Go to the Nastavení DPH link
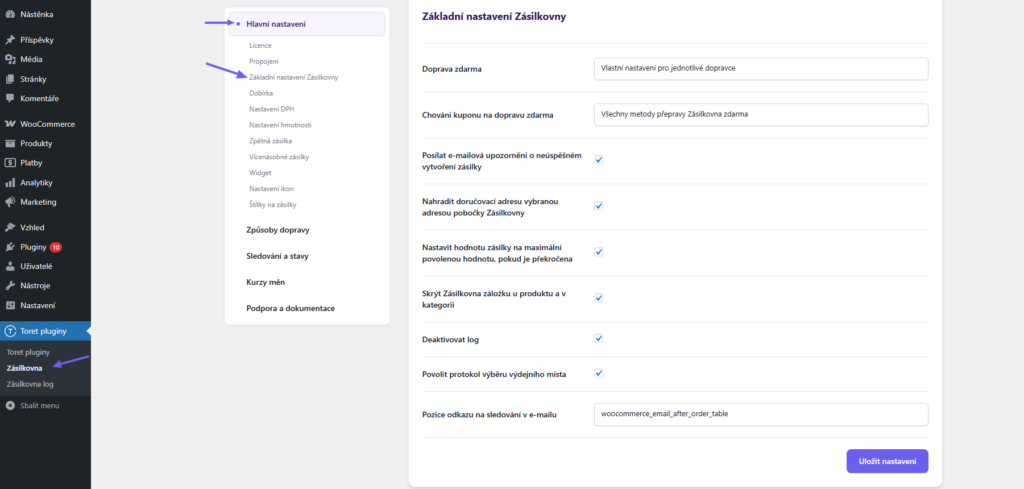Screen dimensions: 1024x489 [x=271, y=108]
